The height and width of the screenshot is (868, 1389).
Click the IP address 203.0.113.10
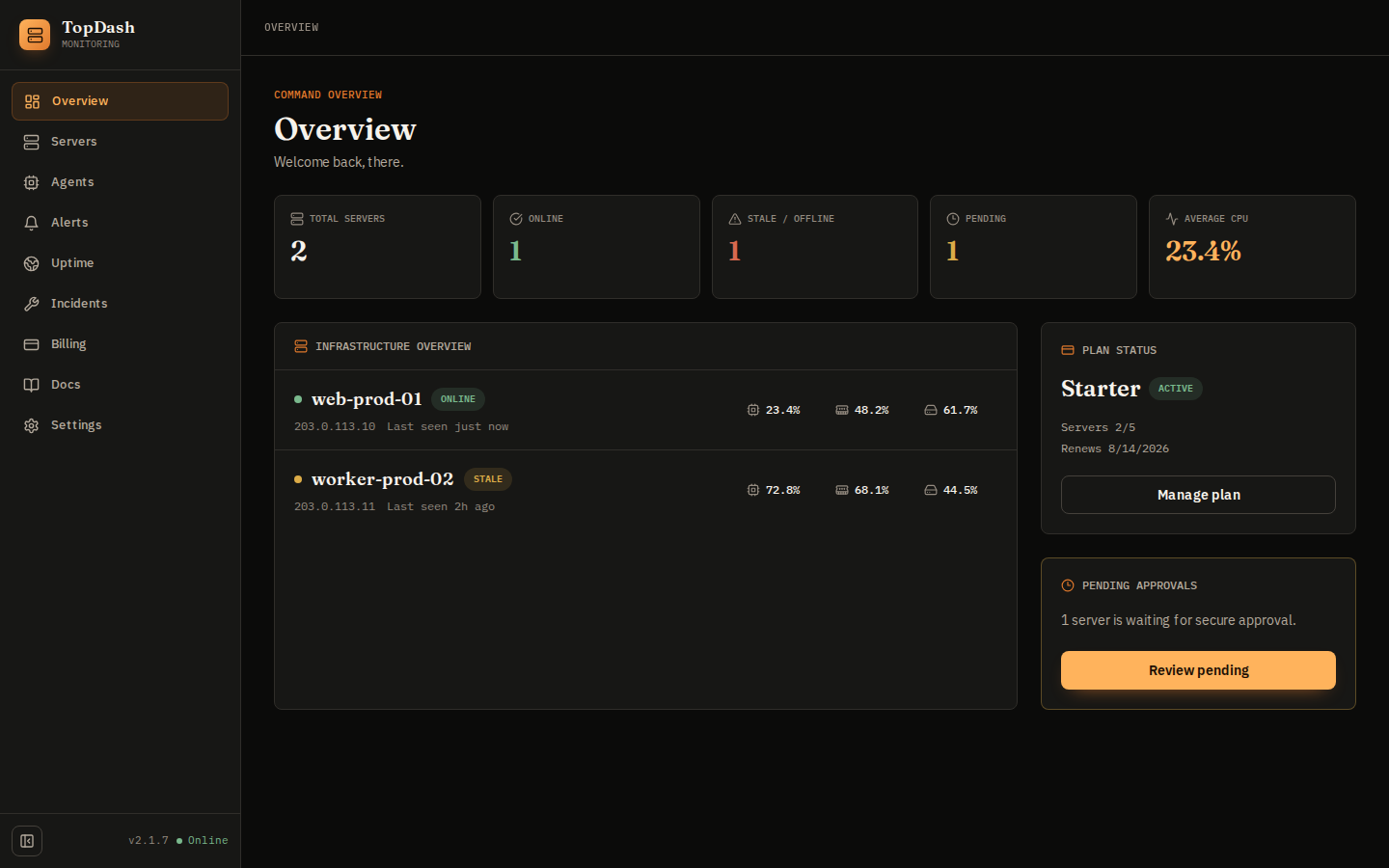(x=335, y=426)
